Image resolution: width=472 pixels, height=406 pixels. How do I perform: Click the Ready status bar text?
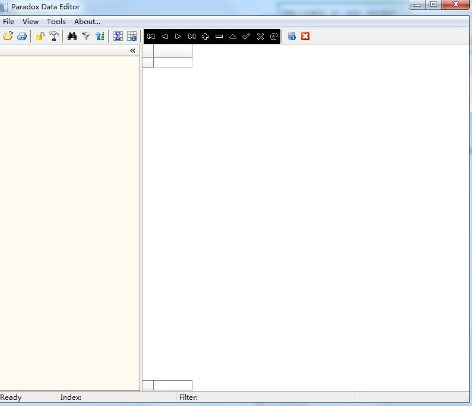11,397
